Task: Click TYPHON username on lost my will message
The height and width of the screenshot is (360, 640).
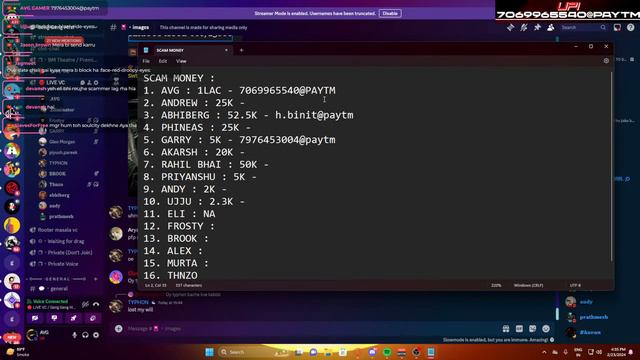Action: (138, 302)
